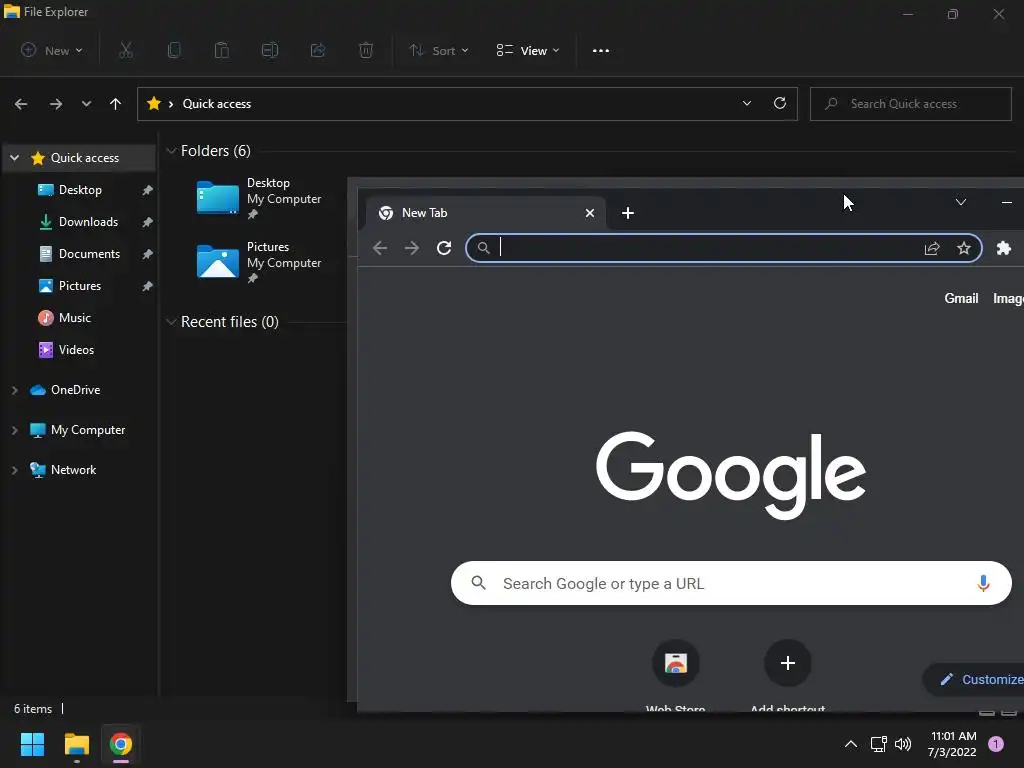Select Pictures in the navigation pane

[80, 286]
